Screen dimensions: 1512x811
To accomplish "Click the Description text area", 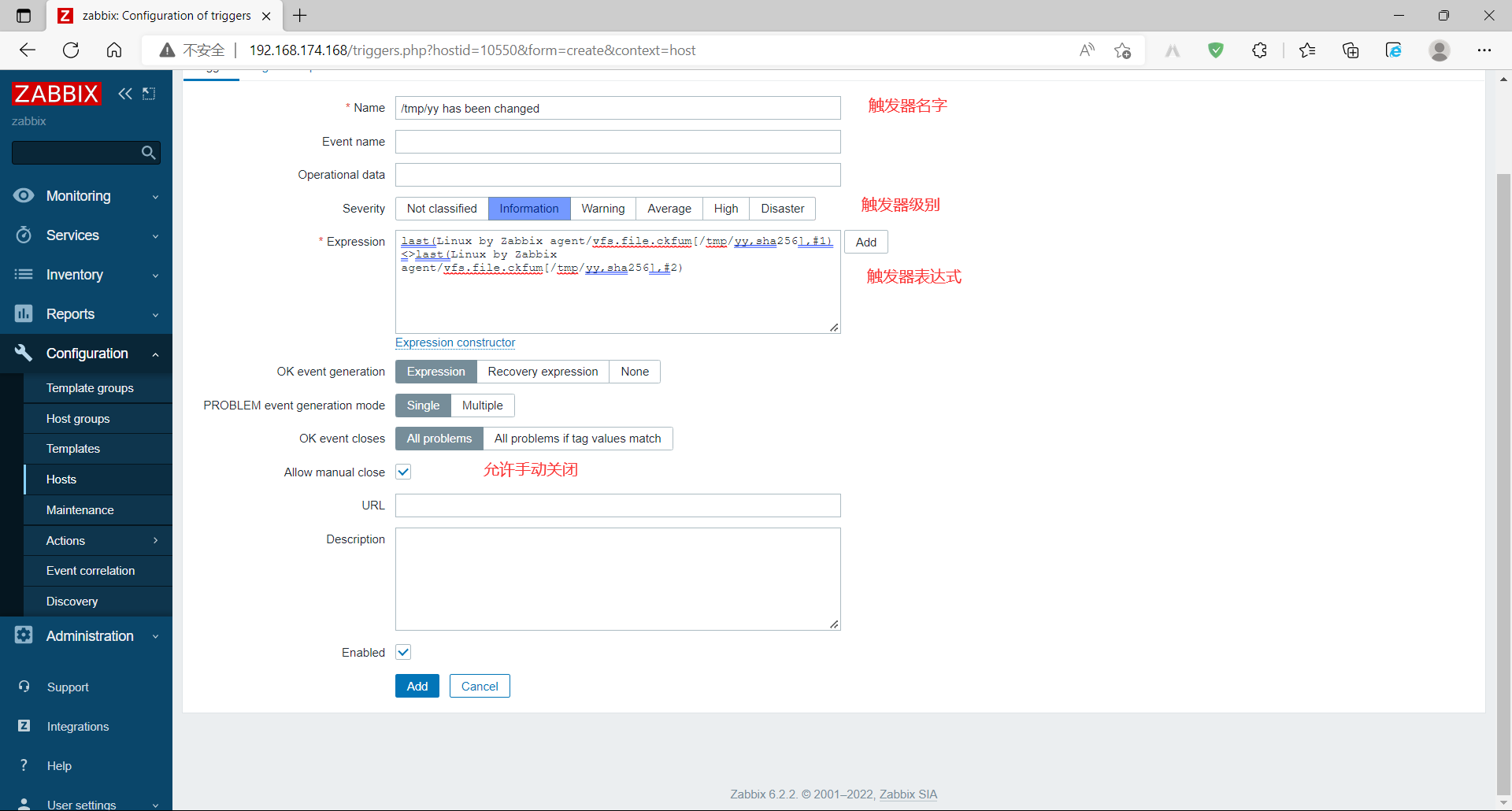I will coord(618,579).
